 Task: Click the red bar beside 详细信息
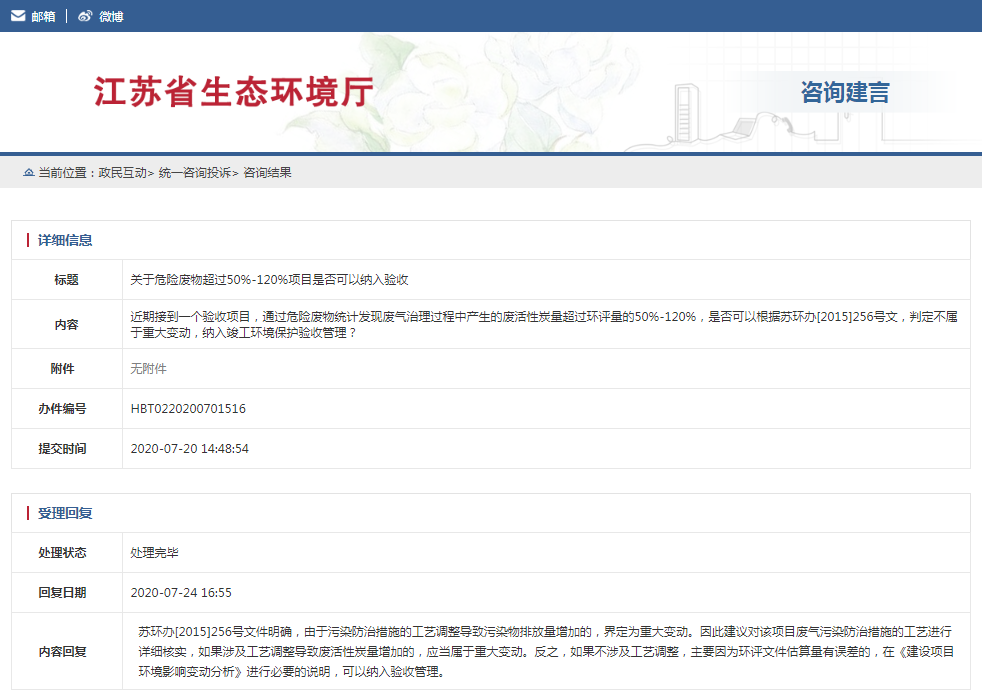(x=28, y=237)
